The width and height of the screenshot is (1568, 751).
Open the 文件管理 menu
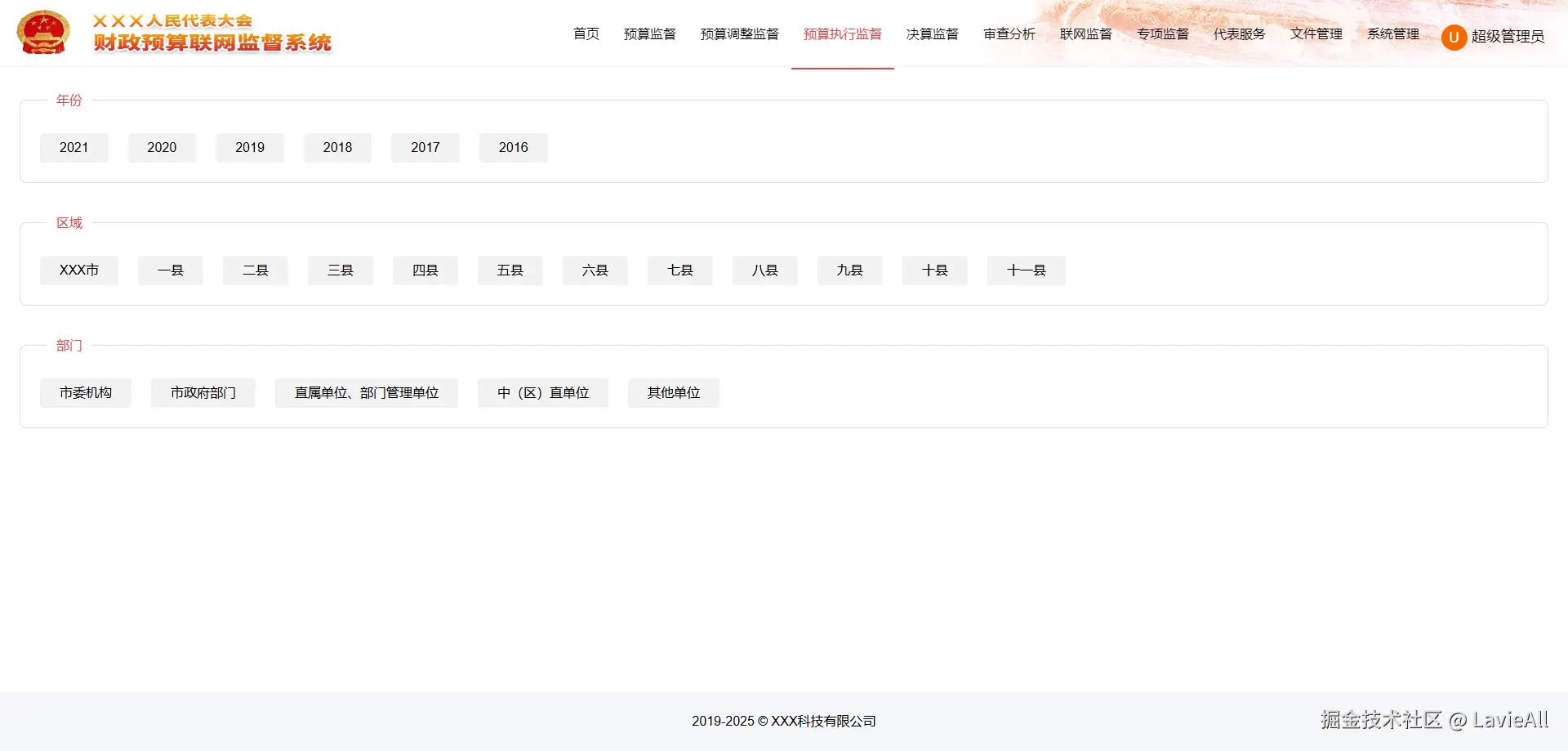pos(1315,34)
